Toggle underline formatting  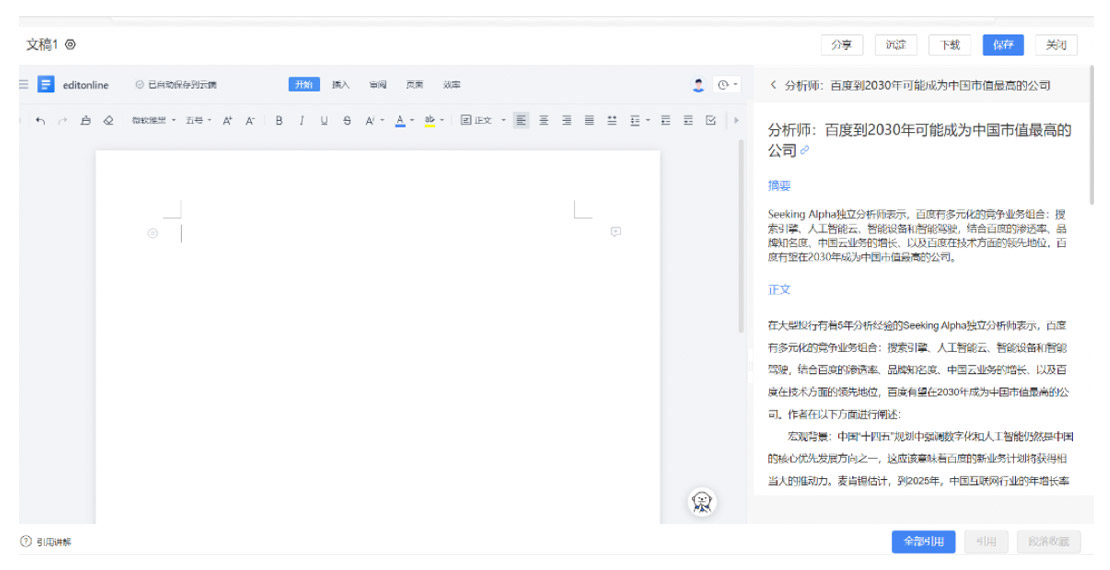click(x=324, y=121)
